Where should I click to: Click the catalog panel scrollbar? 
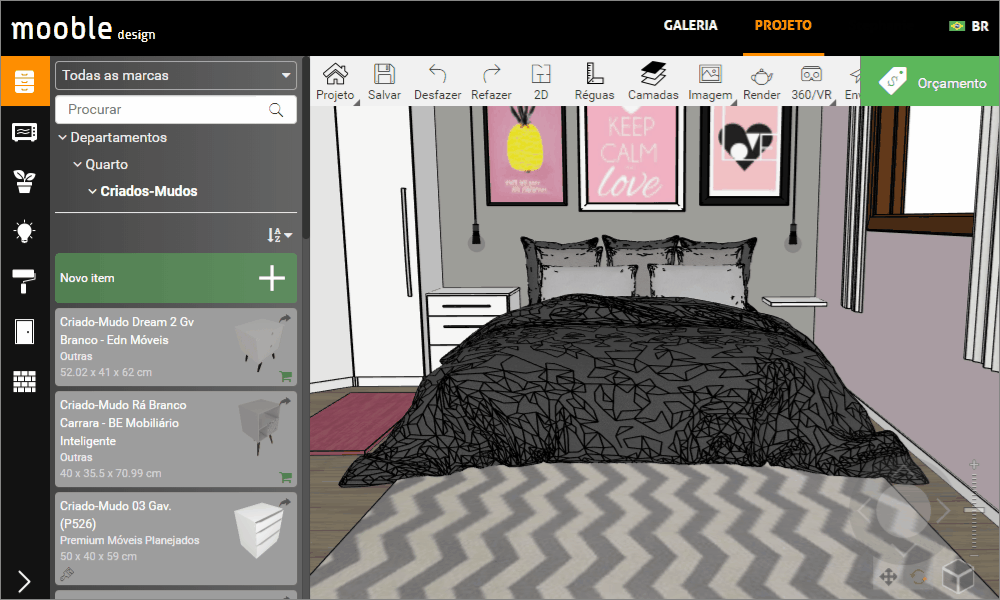pos(306,147)
